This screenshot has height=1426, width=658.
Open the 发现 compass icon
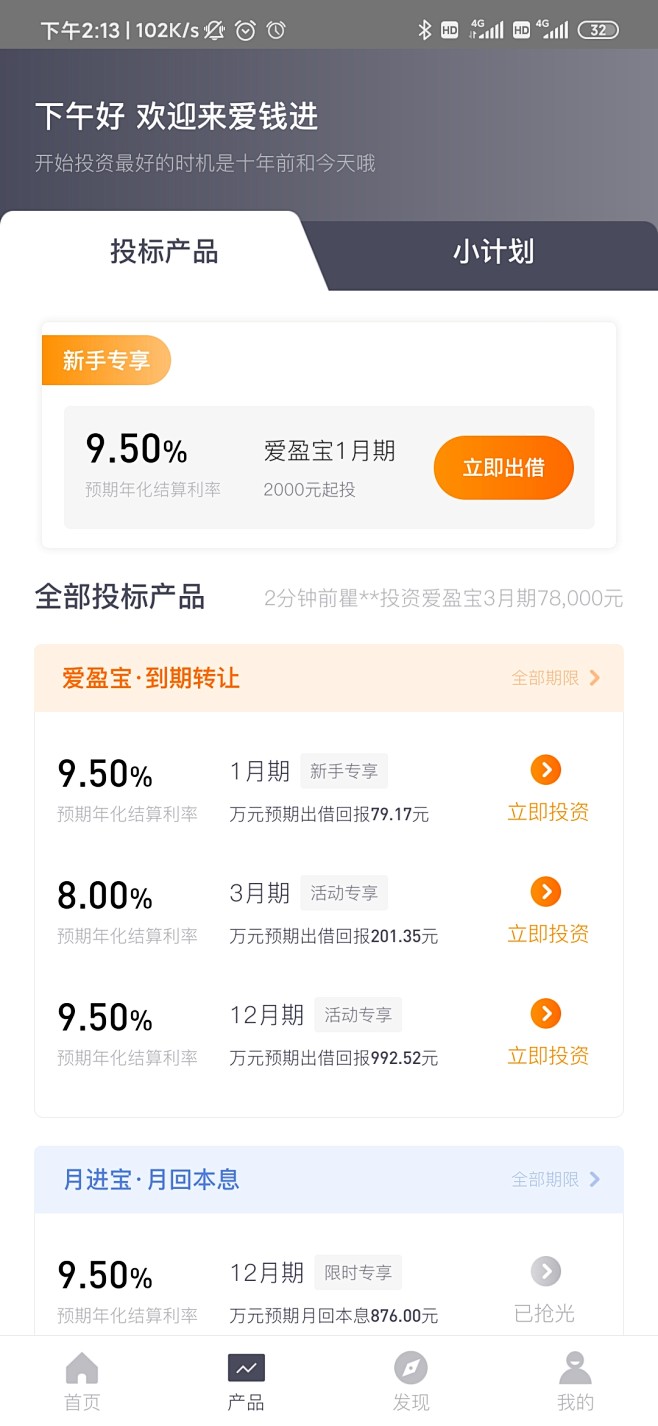tap(410, 1368)
